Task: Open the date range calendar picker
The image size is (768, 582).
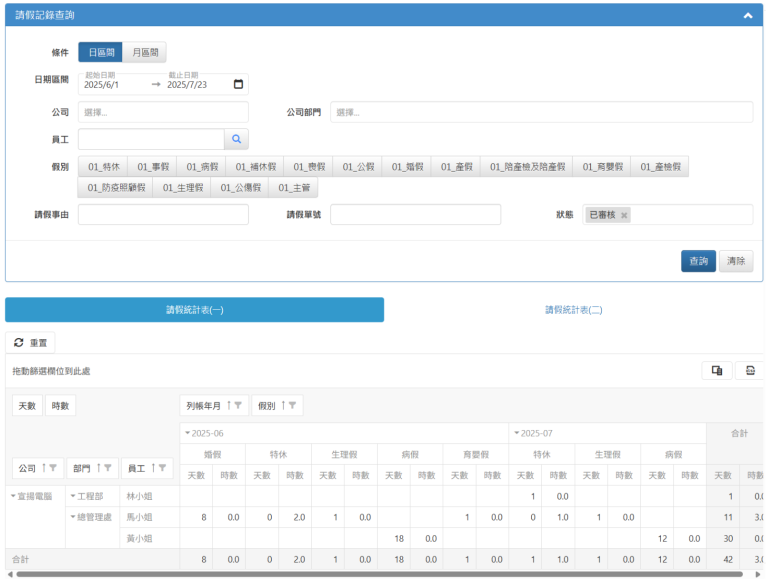Action: point(238,84)
